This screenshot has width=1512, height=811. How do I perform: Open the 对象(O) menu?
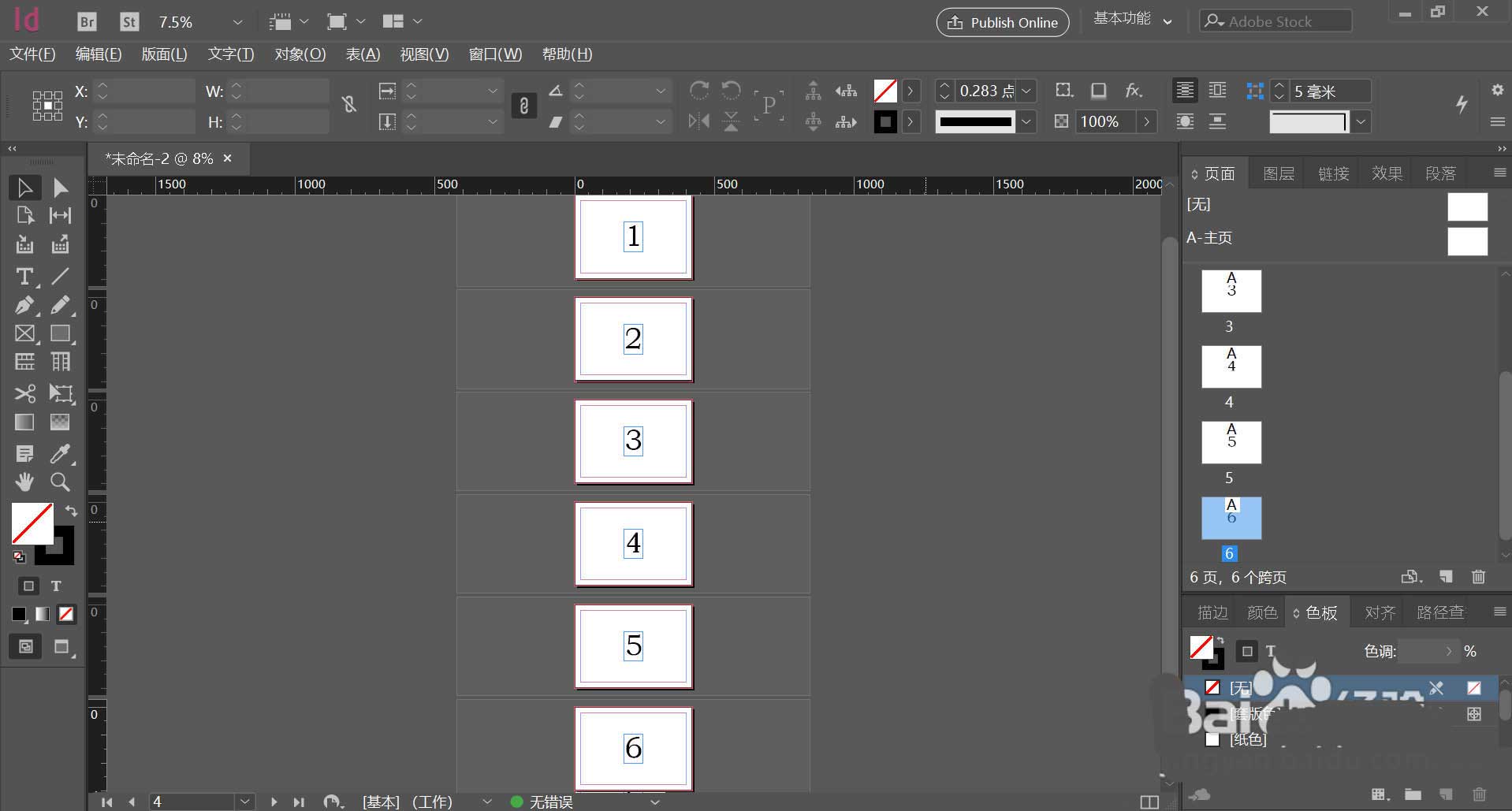pyautogui.click(x=300, y=54)
